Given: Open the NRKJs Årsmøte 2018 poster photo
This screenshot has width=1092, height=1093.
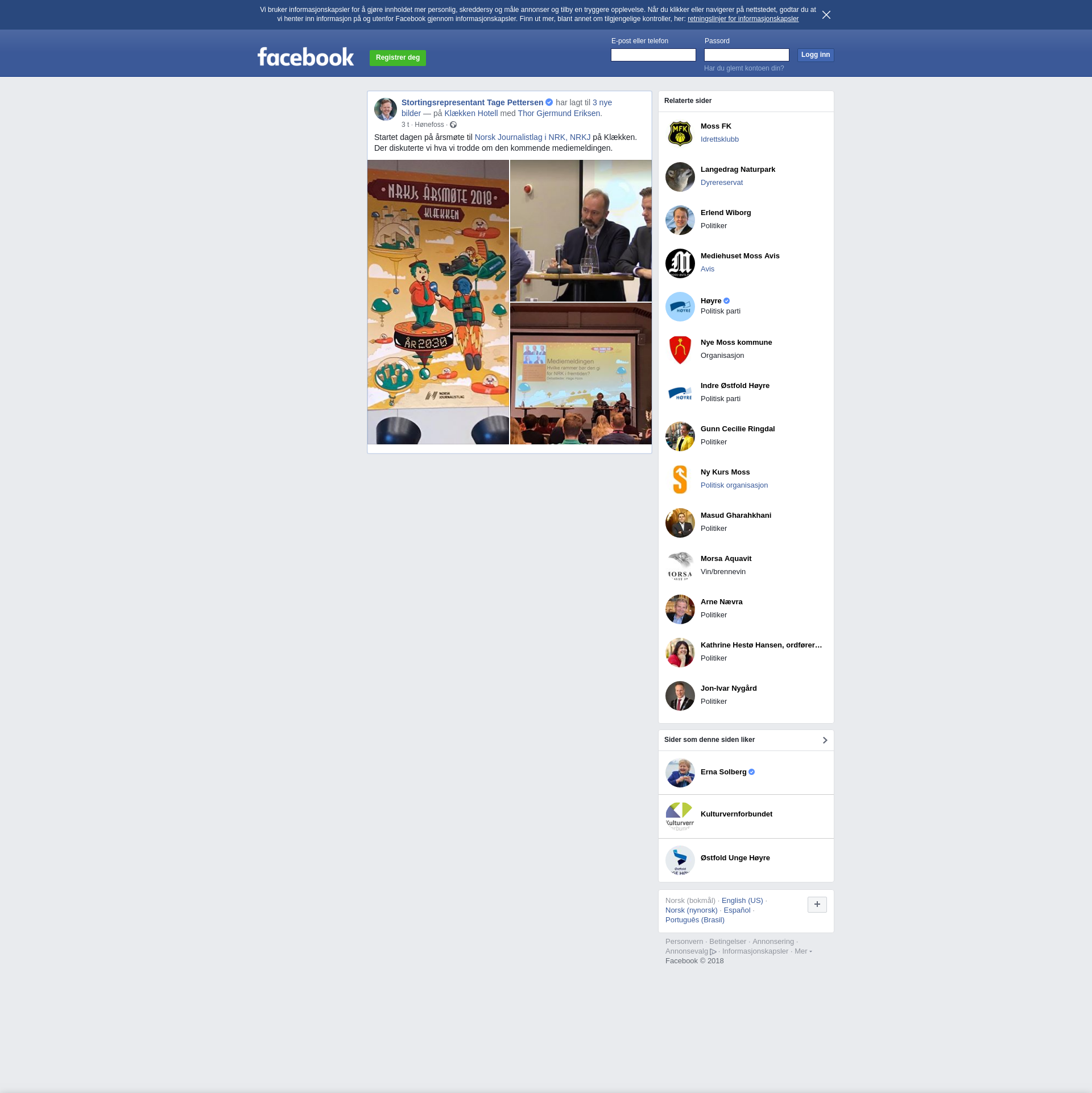Looking at the screenshot, I should (438, 302).
